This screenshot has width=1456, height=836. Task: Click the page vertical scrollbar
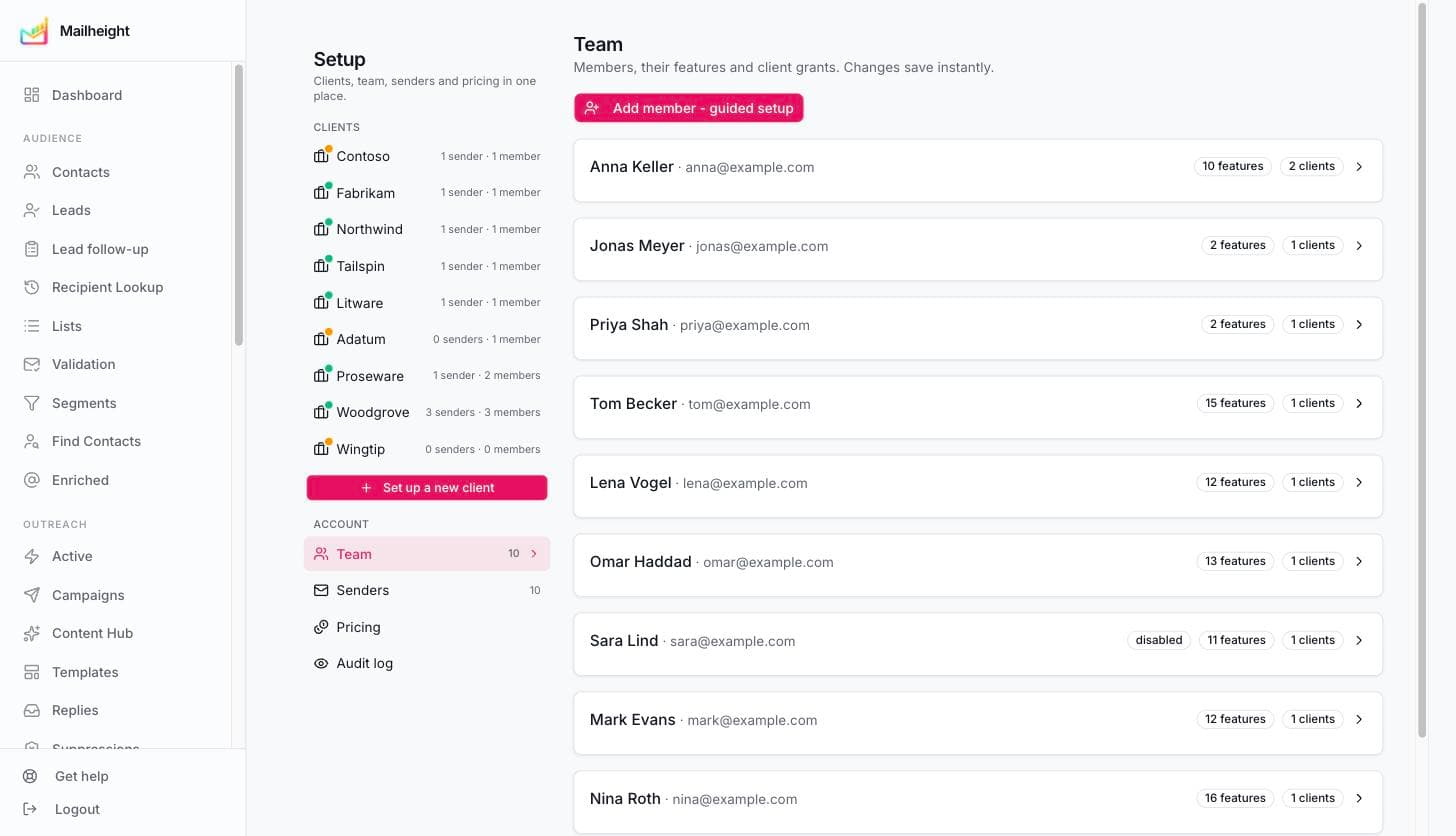click(x=1422, y=370)
